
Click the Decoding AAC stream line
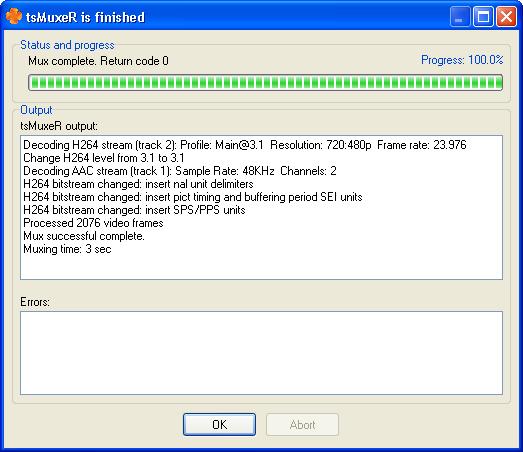pyautogui.click(x=180, y=171)
